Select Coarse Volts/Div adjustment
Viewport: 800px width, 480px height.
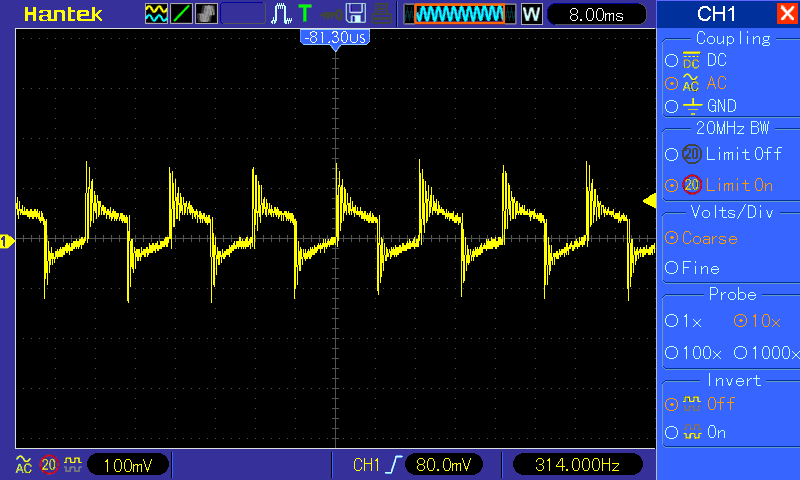pos(702,238)
